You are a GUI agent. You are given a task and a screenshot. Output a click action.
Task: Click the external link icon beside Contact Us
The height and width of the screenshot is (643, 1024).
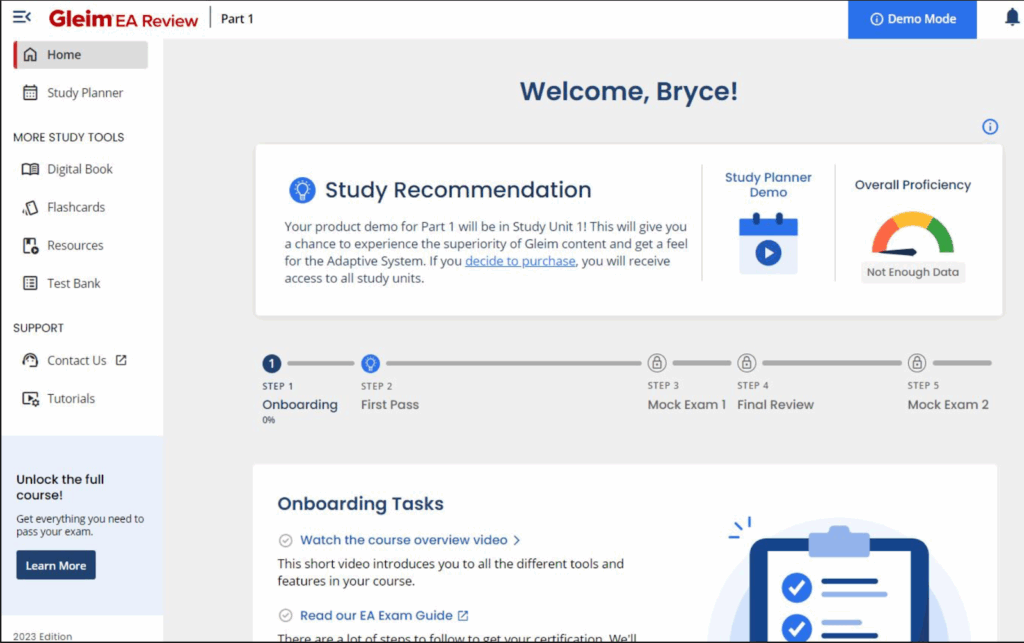(121, 360)
